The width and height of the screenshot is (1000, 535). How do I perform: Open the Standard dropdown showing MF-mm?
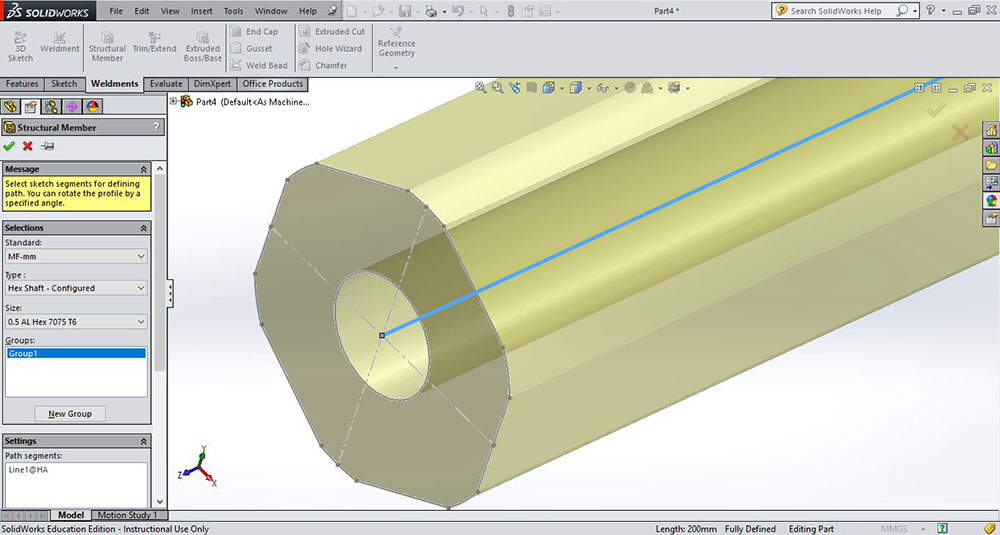point(76,257)
